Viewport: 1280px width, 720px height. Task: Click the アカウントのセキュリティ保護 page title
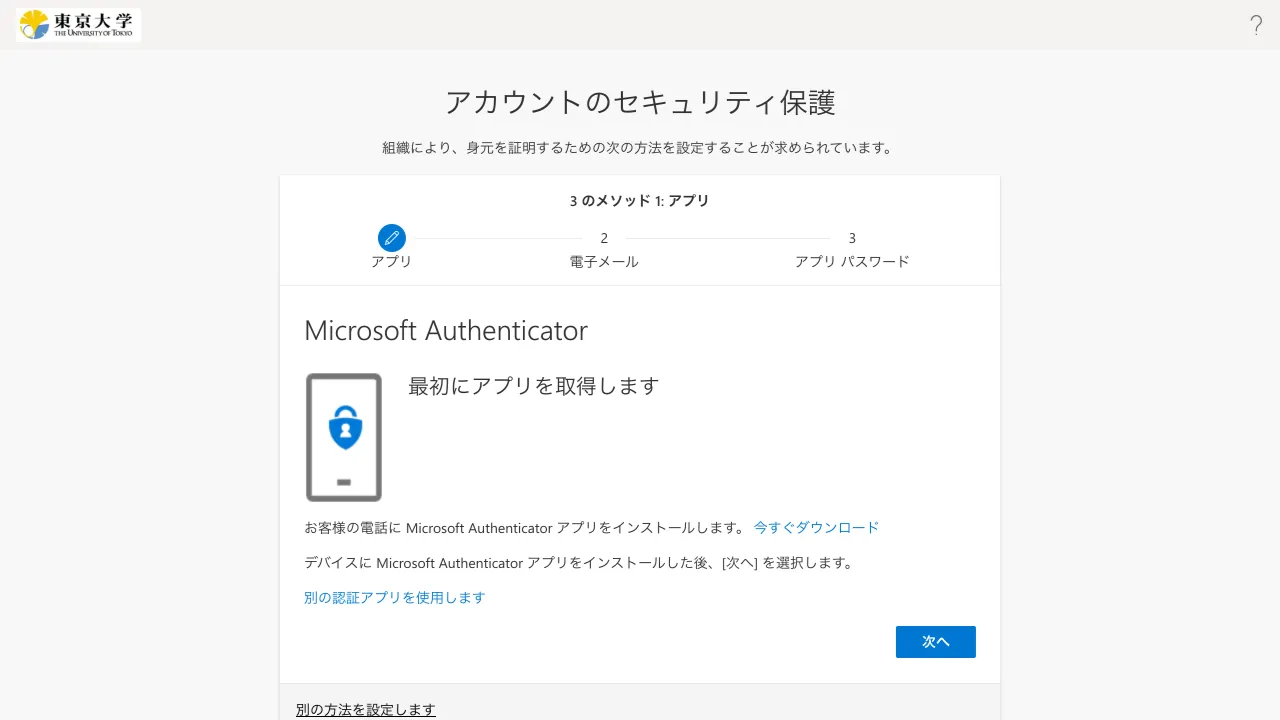click(639, 102)
